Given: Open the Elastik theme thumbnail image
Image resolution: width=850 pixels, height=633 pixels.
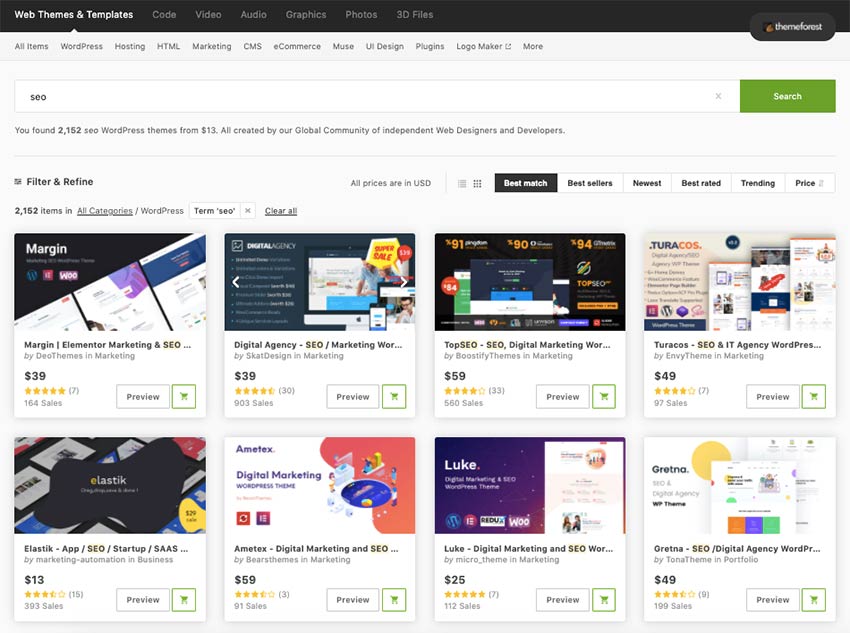Looking at the screenshot, I should click(x=110, y=486).
